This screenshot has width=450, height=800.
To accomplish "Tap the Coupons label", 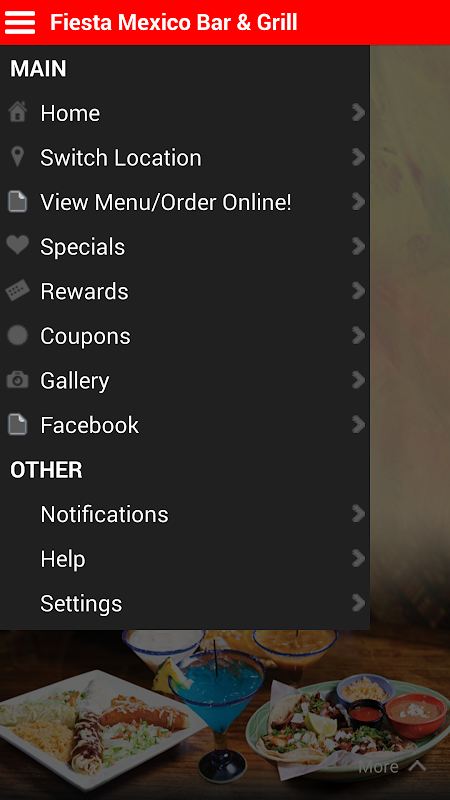I will tap(85, 336).
